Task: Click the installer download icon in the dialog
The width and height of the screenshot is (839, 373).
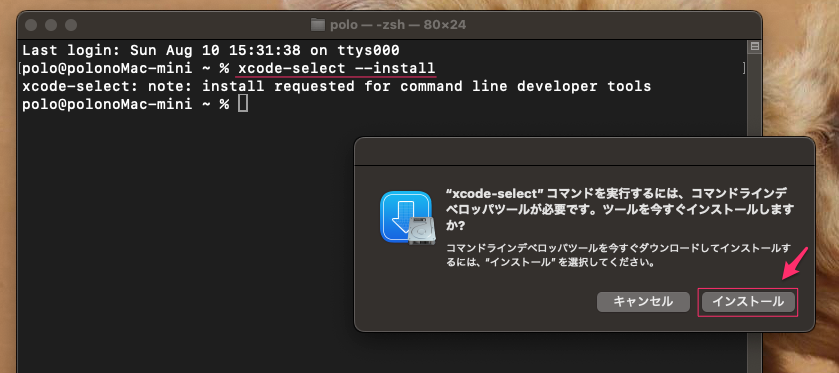Action: (408, 217)
